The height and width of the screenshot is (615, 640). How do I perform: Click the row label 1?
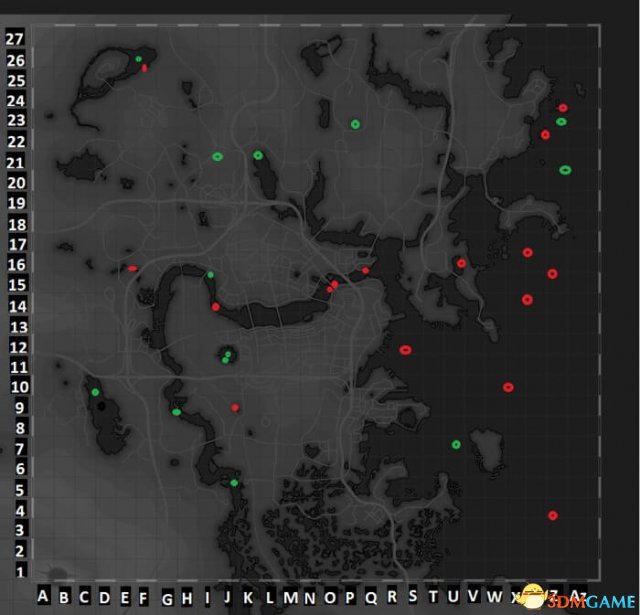[x=18, y=572]
